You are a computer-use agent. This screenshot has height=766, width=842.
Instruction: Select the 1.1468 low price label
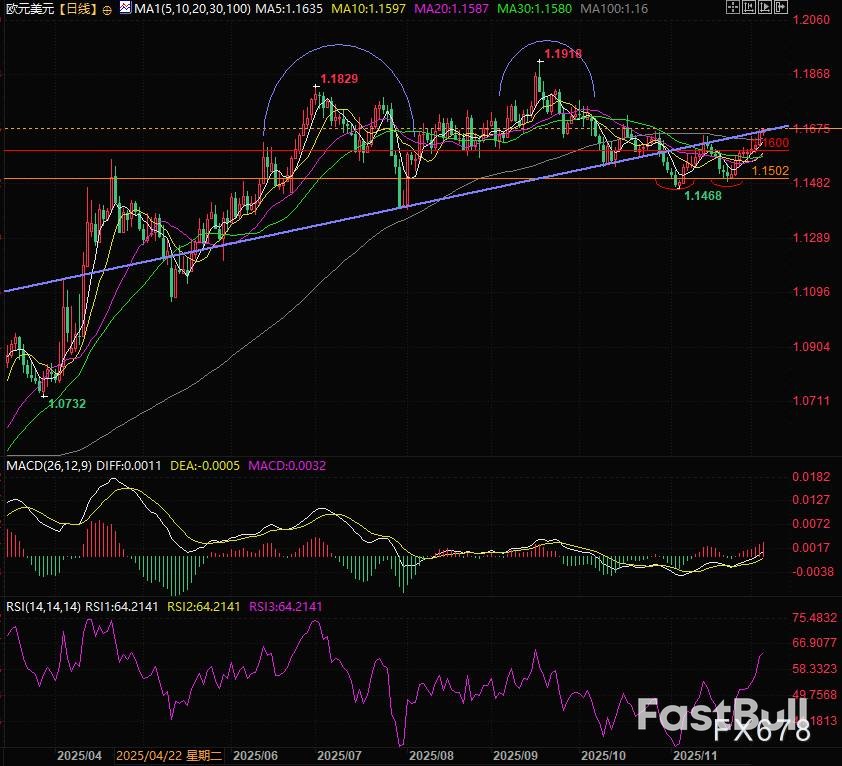point(702,196)
